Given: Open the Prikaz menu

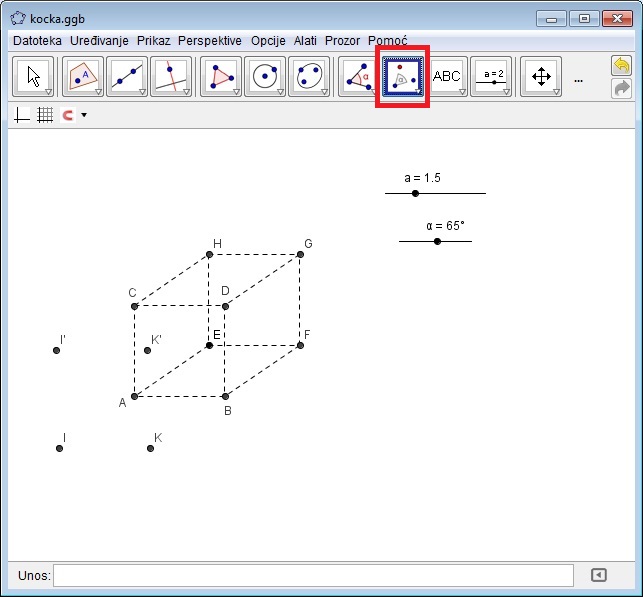Looking at the screenshot, I should (153, 41).
